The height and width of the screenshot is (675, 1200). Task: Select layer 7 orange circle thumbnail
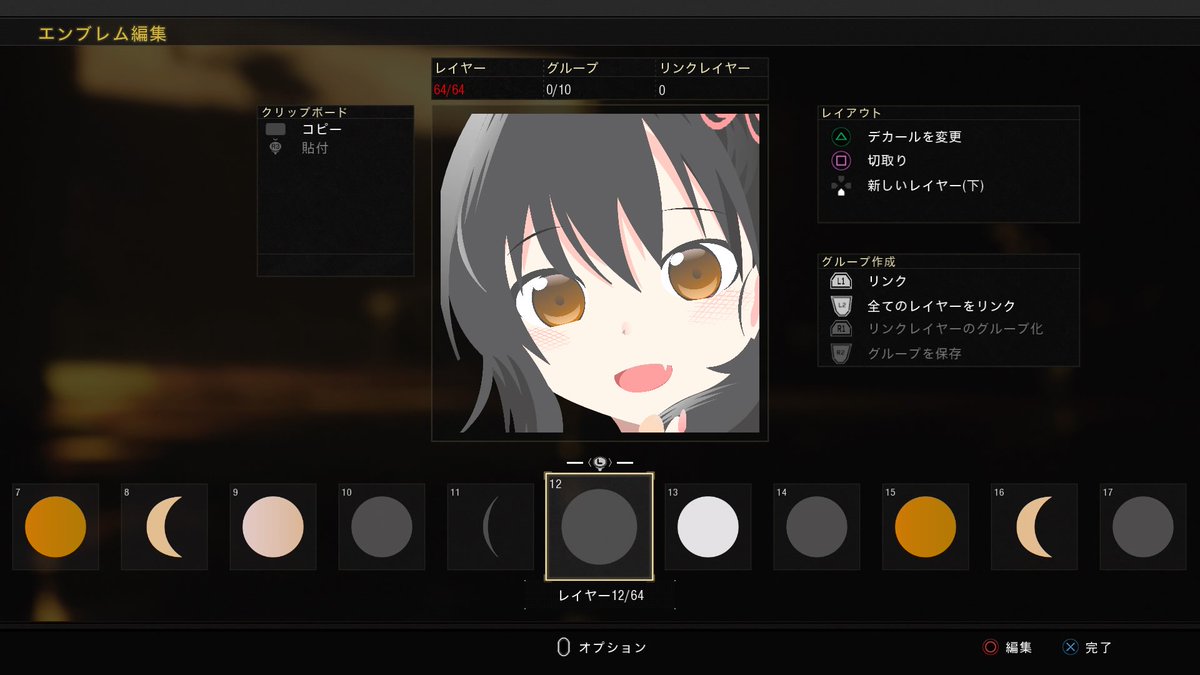[x=55, y=527]
